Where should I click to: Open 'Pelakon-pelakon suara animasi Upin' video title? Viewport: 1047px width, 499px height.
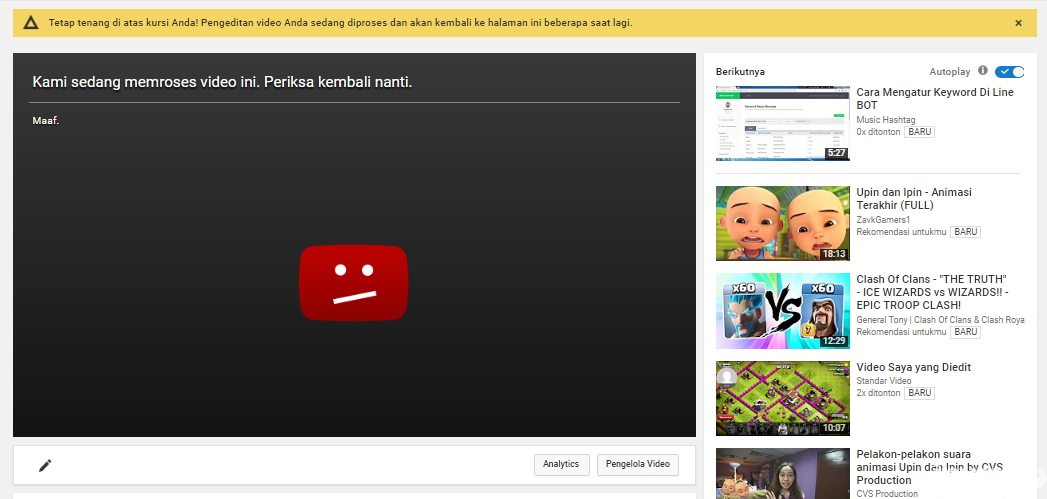[929, 467]
